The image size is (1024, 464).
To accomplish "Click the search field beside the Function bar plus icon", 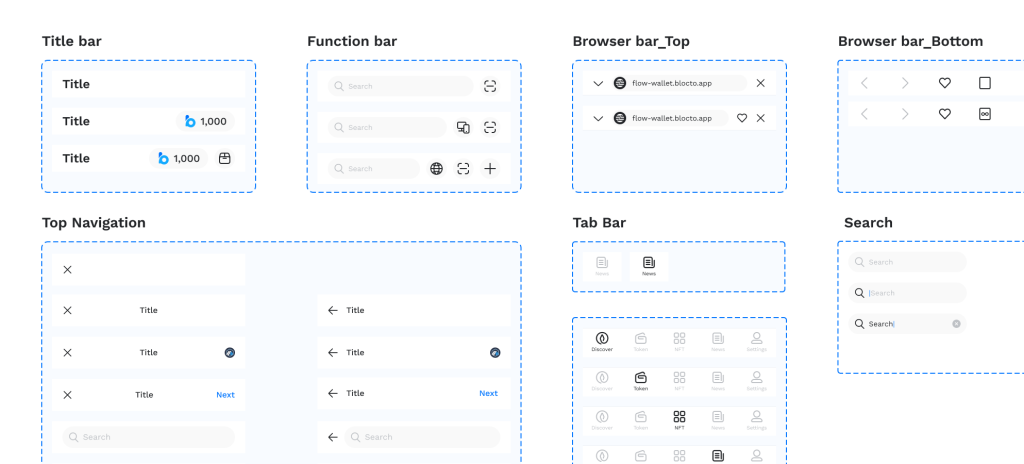I will 374,169.
